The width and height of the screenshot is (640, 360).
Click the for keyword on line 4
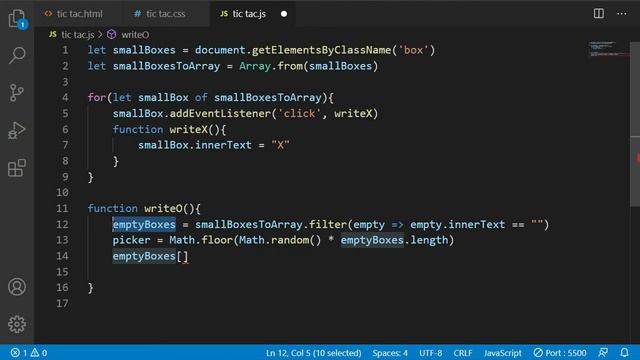(97, 98)
